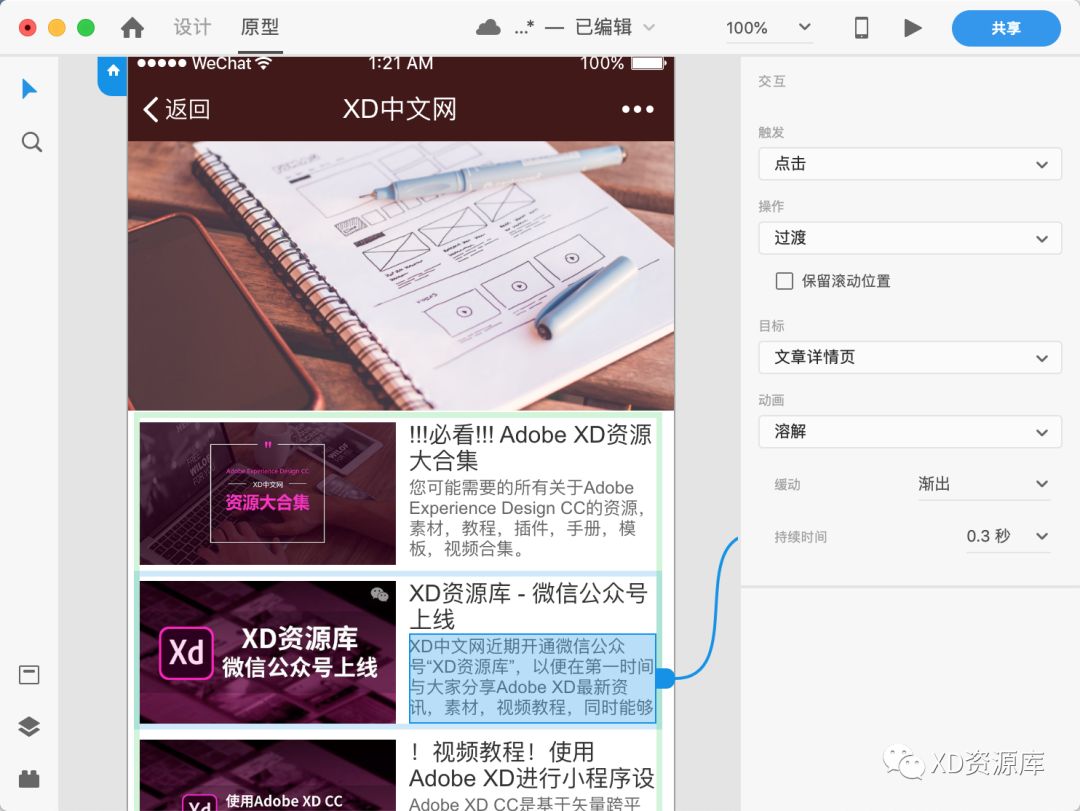This screenshot has height=811, width=1080.
Task: Enable the 保留滚动位置 checkbox
Action: (x=784, y=280)
